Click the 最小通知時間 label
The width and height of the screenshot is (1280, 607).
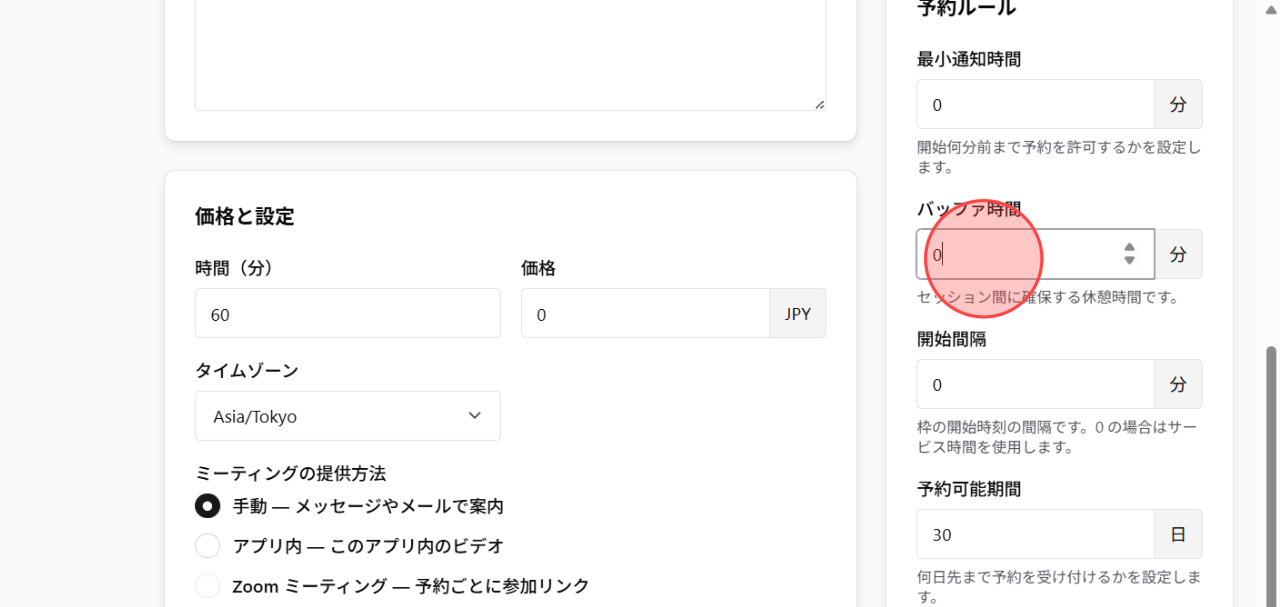(x=969, y=59)
